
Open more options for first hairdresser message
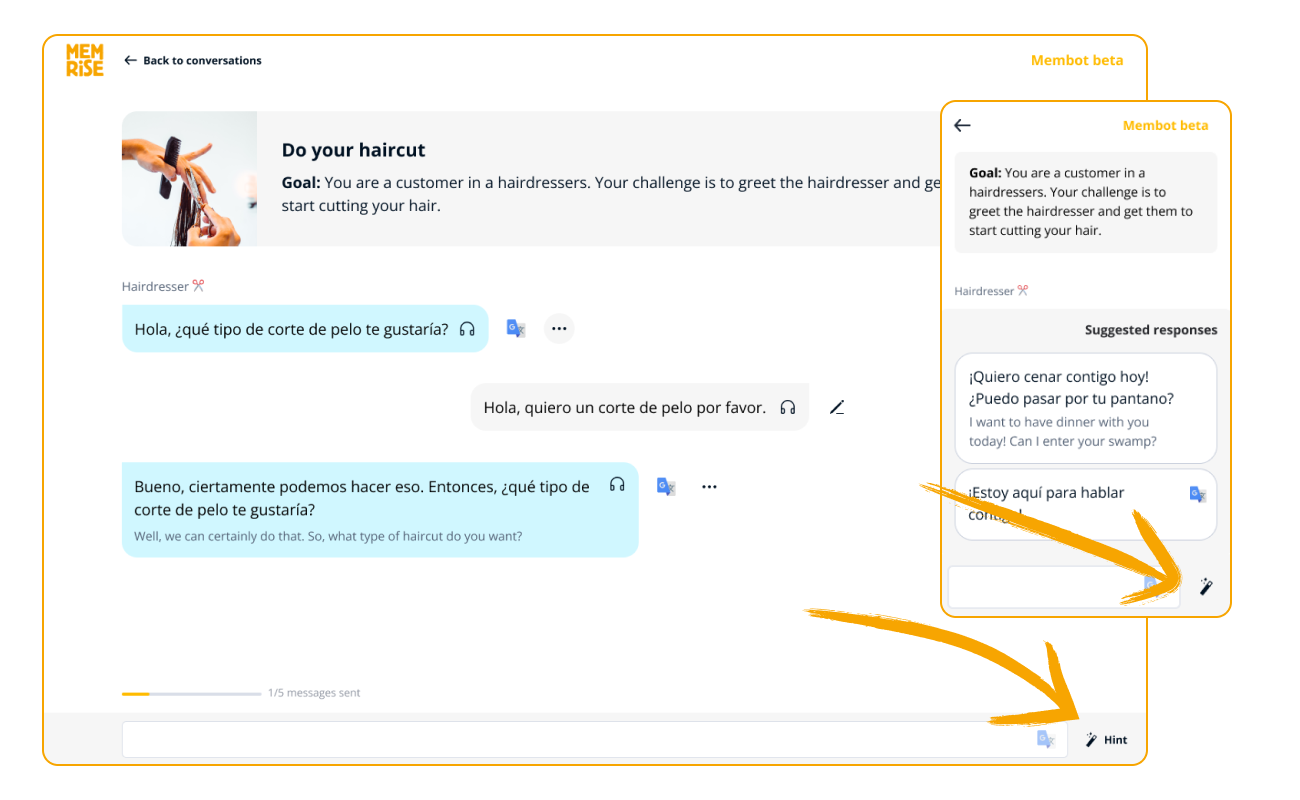[x=559, y=328]
